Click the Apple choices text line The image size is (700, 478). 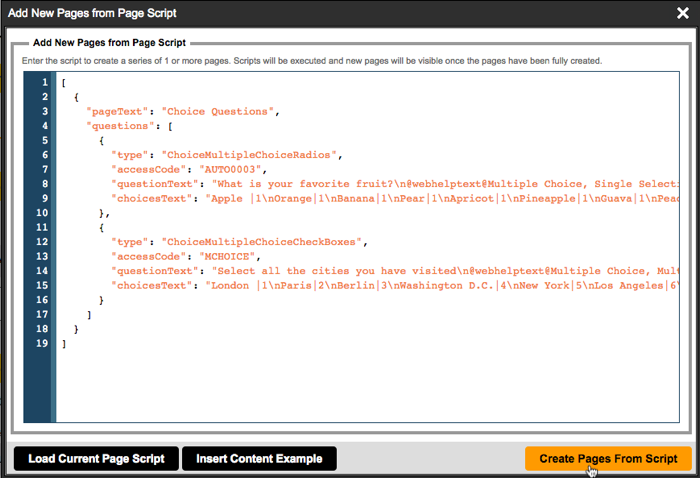[440, 198]
